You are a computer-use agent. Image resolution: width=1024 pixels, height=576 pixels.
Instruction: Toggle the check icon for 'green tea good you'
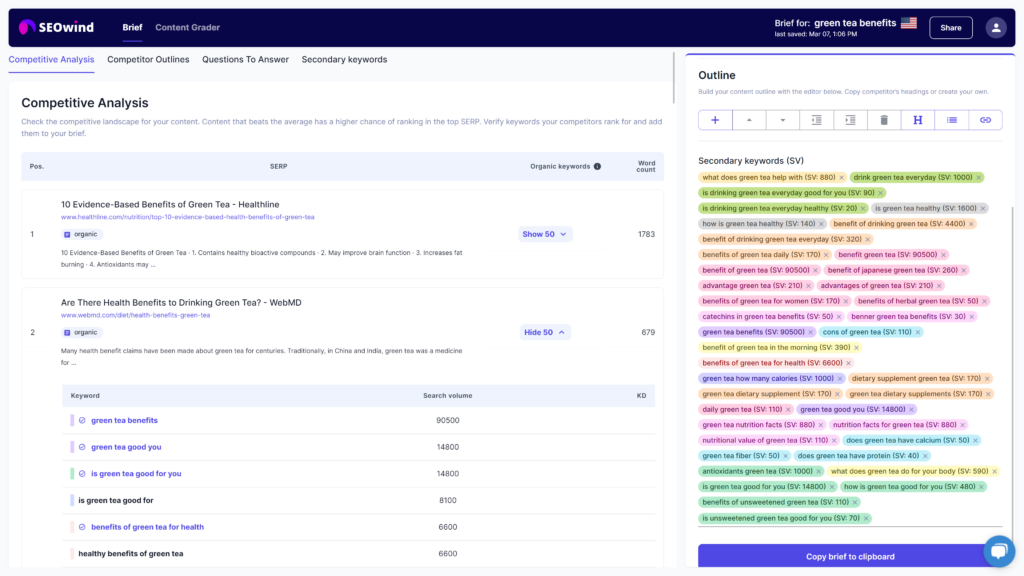(82, 447)
